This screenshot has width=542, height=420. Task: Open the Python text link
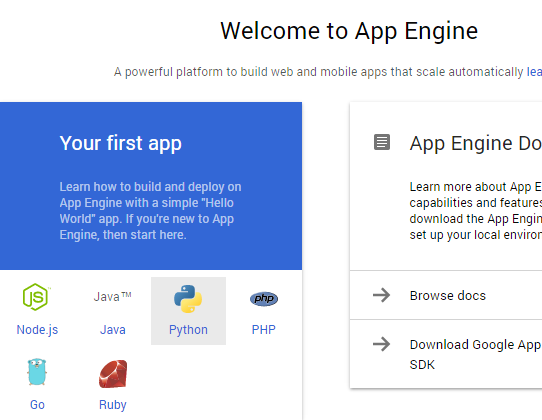[188, 330]
